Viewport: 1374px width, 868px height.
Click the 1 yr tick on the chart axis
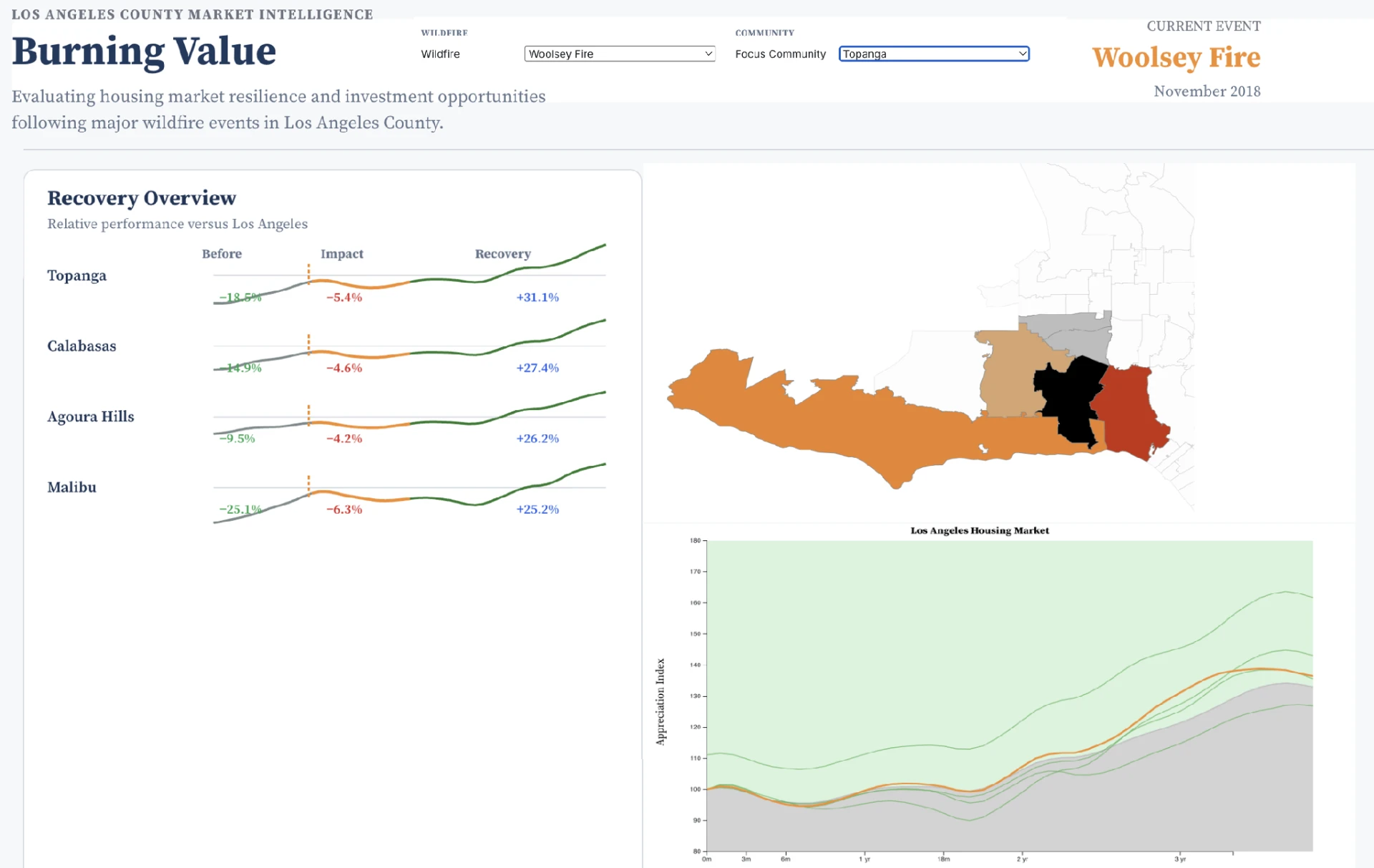click(x=864, y=859)
